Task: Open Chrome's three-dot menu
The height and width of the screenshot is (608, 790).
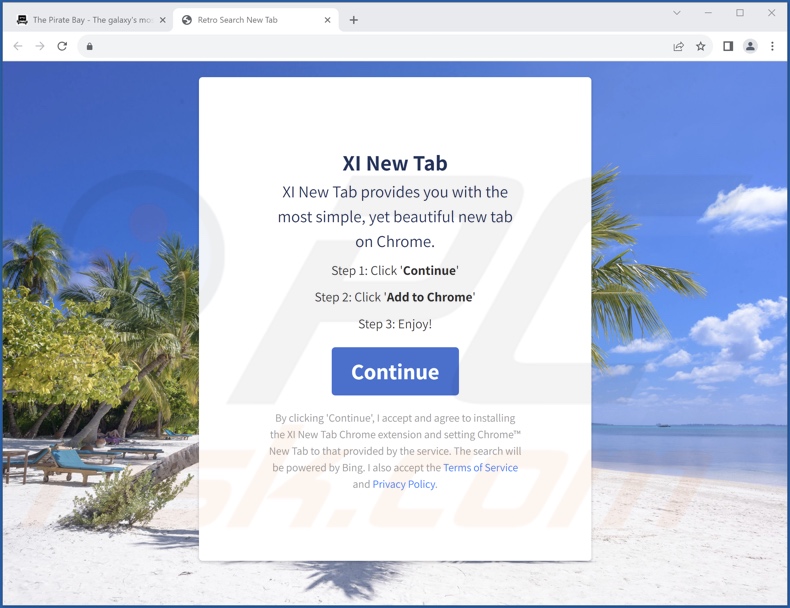Action: click(x=772, y=46)
